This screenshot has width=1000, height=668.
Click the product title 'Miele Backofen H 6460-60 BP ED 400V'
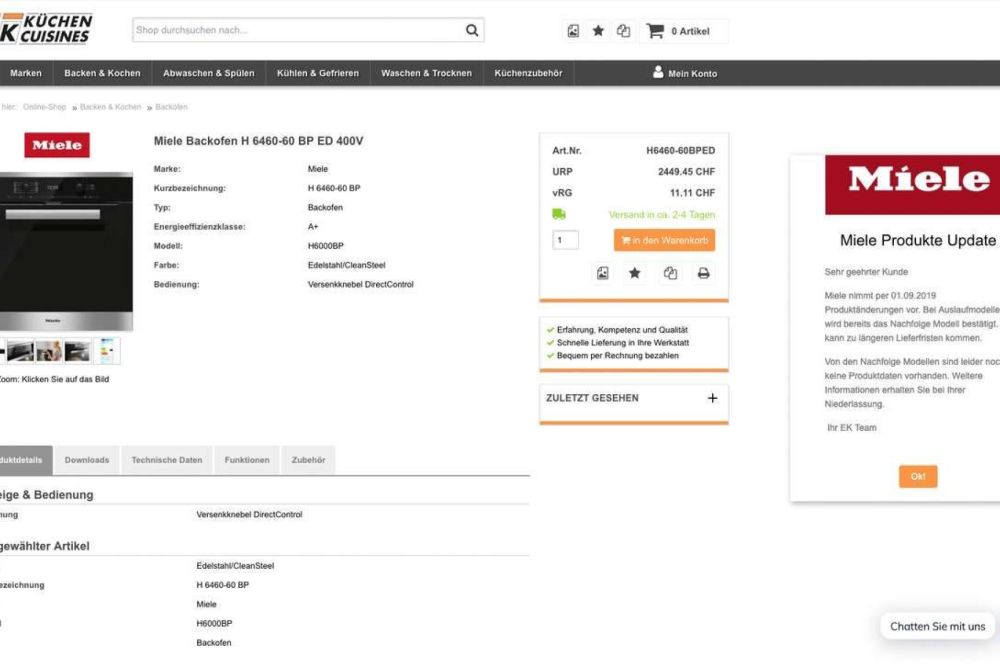[258, 141]
